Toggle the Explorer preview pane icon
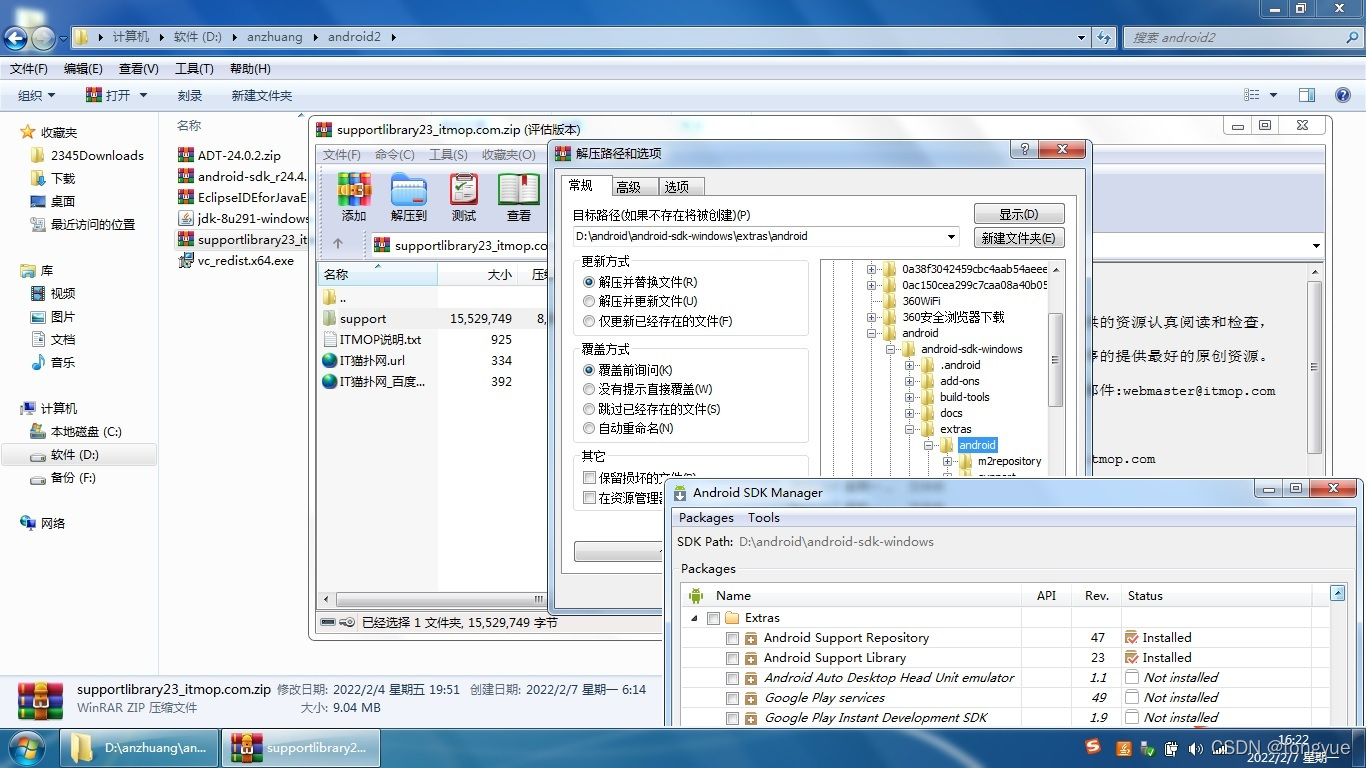The image size is (1366, 768). click(x=1307, y=95)
